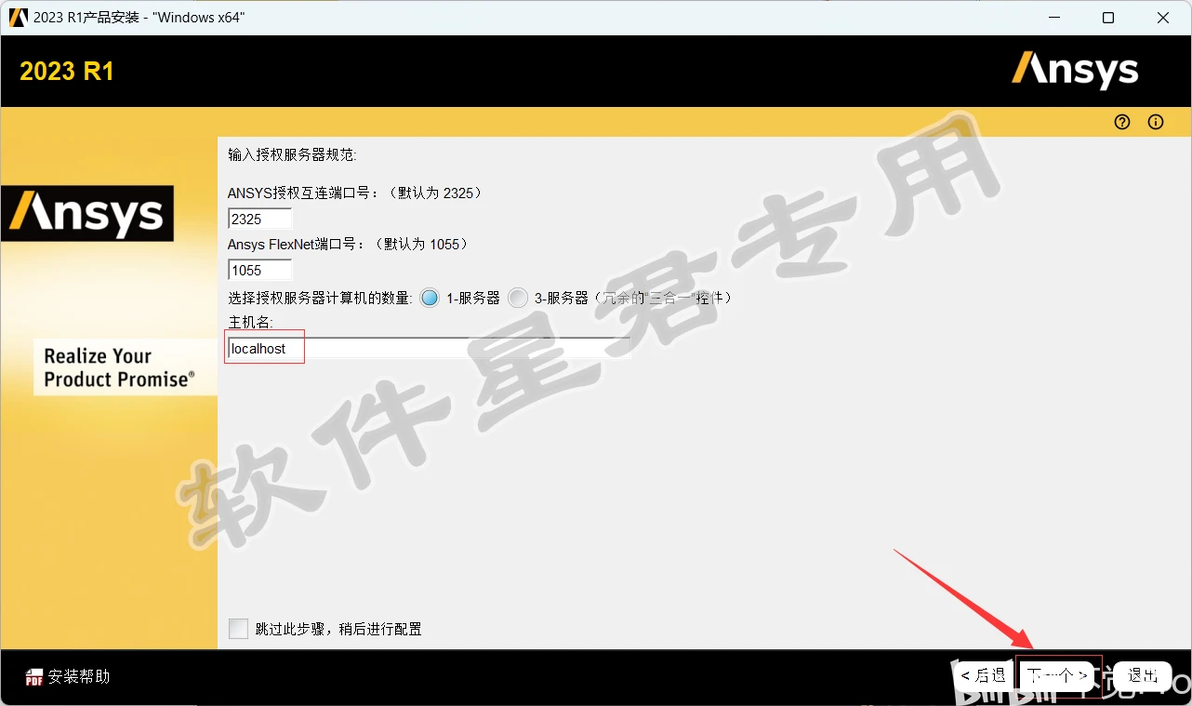1192x706 pixels.
Task: Click the 主机名 label
Action: click(x=250, y=322)
